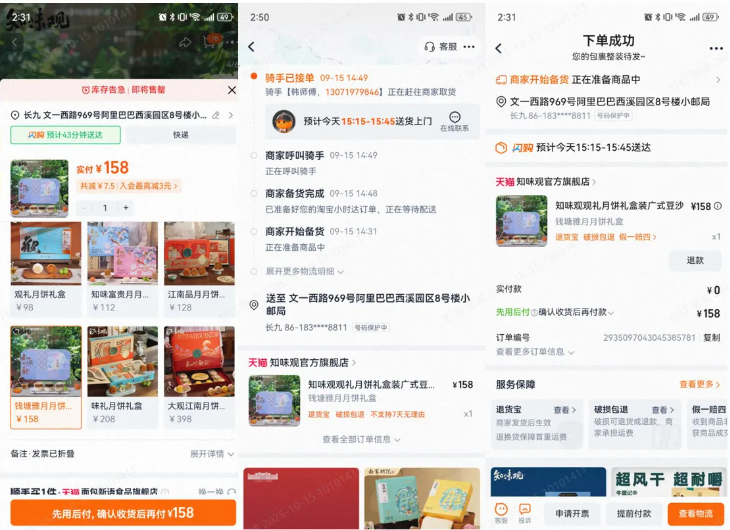Viewport: 730px width, 530px height.
Task: Expand 查看更多订单信息
Action: (535, 352)
